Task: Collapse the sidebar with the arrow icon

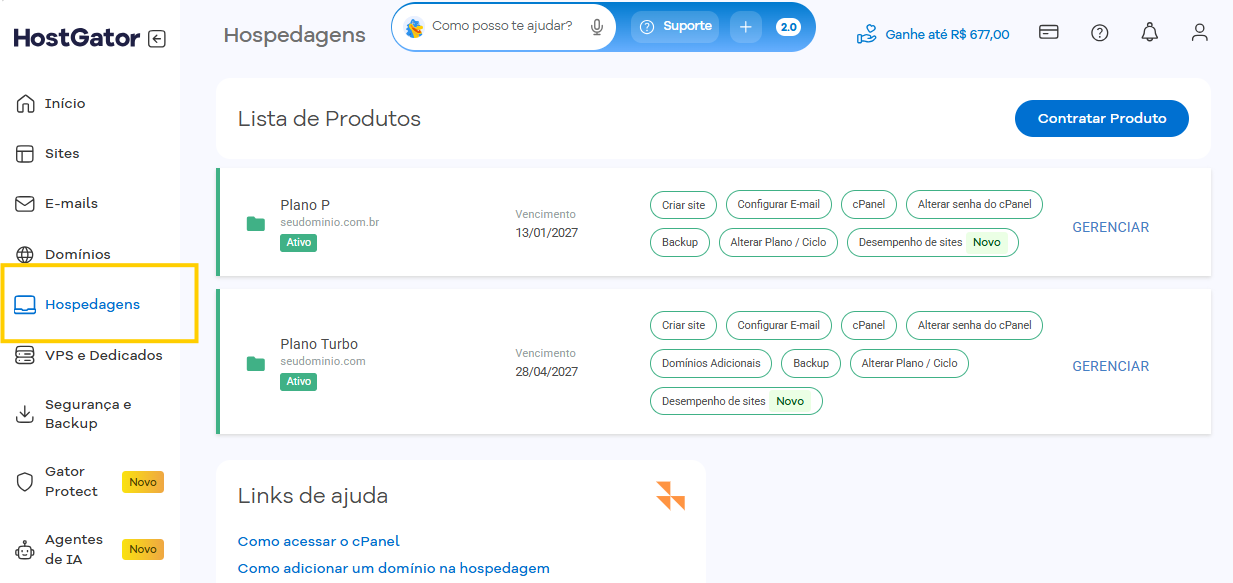Action: click(x=157, y=39)
